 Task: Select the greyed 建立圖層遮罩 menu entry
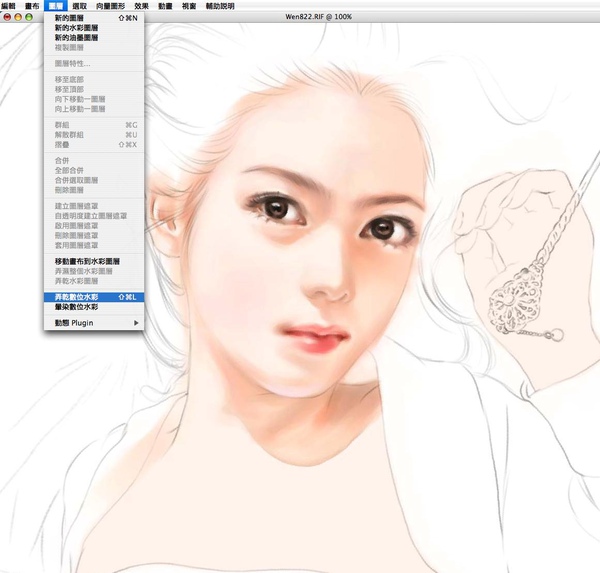coord(94,206)
